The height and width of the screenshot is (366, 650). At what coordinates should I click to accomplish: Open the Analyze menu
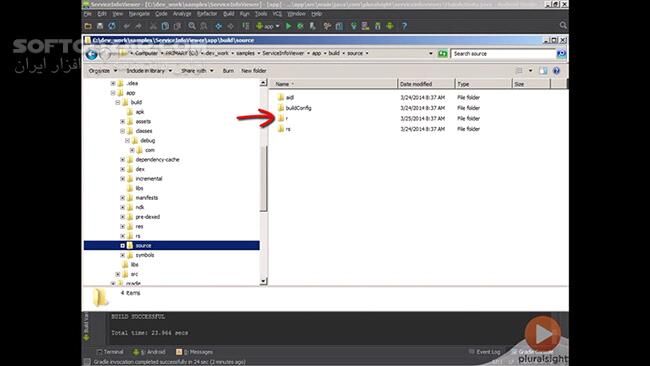[x=182, y=14]
